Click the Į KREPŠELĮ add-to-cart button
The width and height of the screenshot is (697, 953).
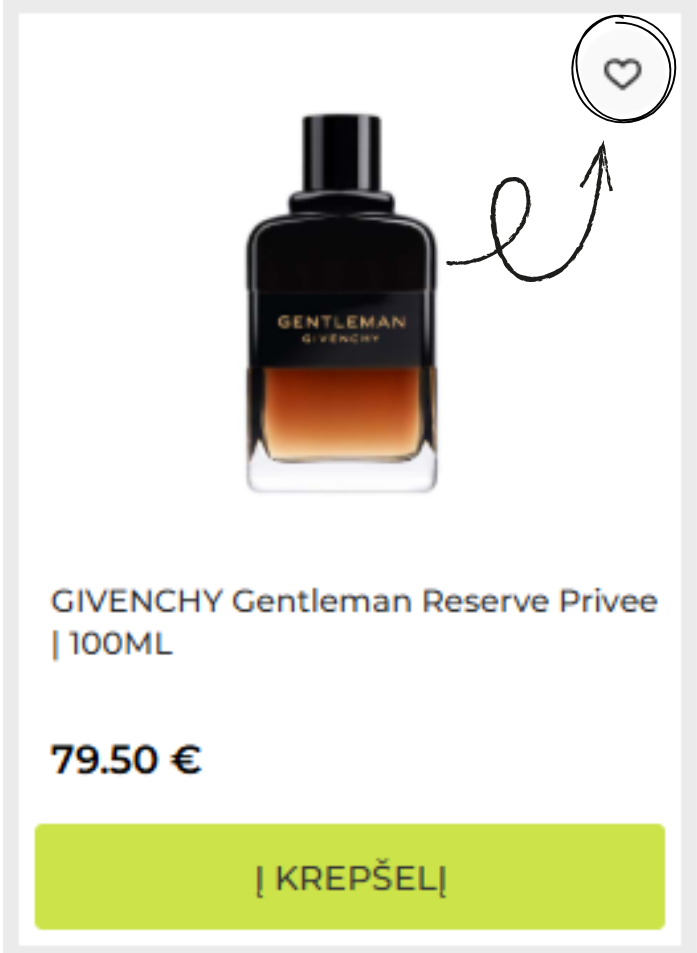349,876
